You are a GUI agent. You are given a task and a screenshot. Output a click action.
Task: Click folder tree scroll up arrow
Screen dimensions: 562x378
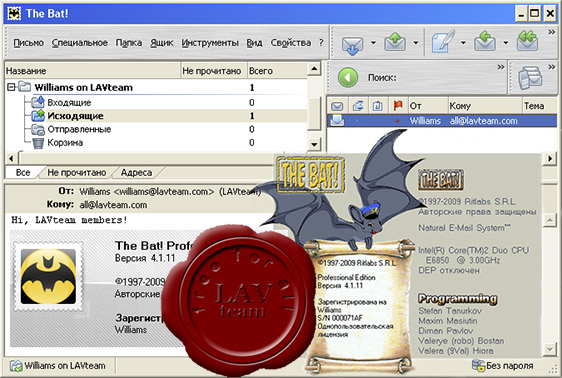[314, 68]
